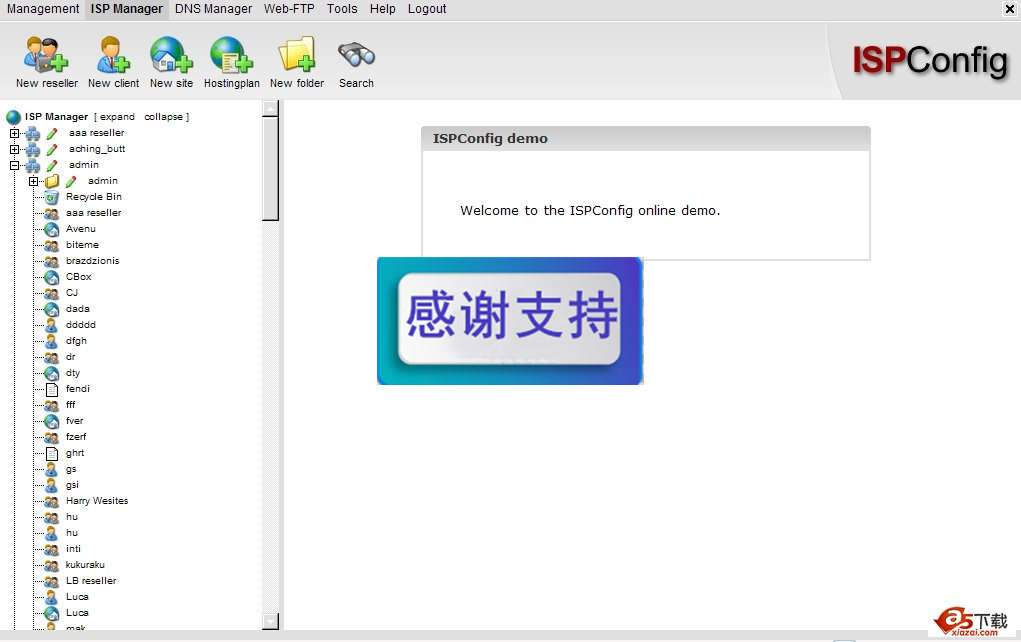Select the inti tree entry
The image size is (1021, 642).
pos(73,549)
